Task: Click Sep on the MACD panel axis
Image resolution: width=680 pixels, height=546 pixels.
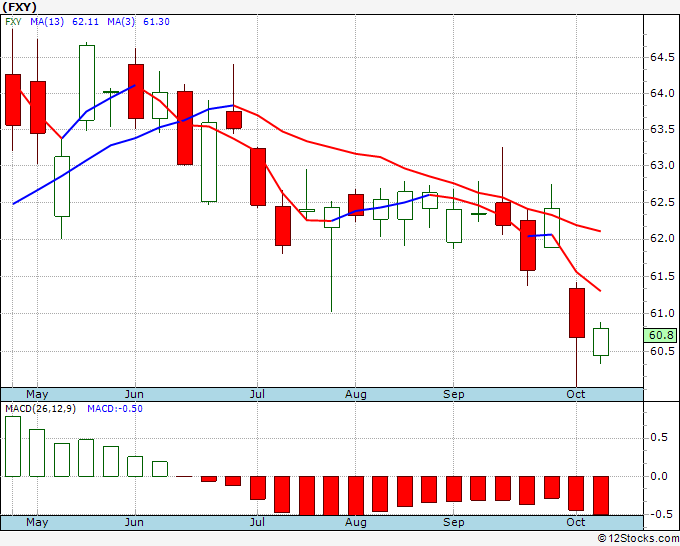Action: pyautogui.click(x=454, y=523)
